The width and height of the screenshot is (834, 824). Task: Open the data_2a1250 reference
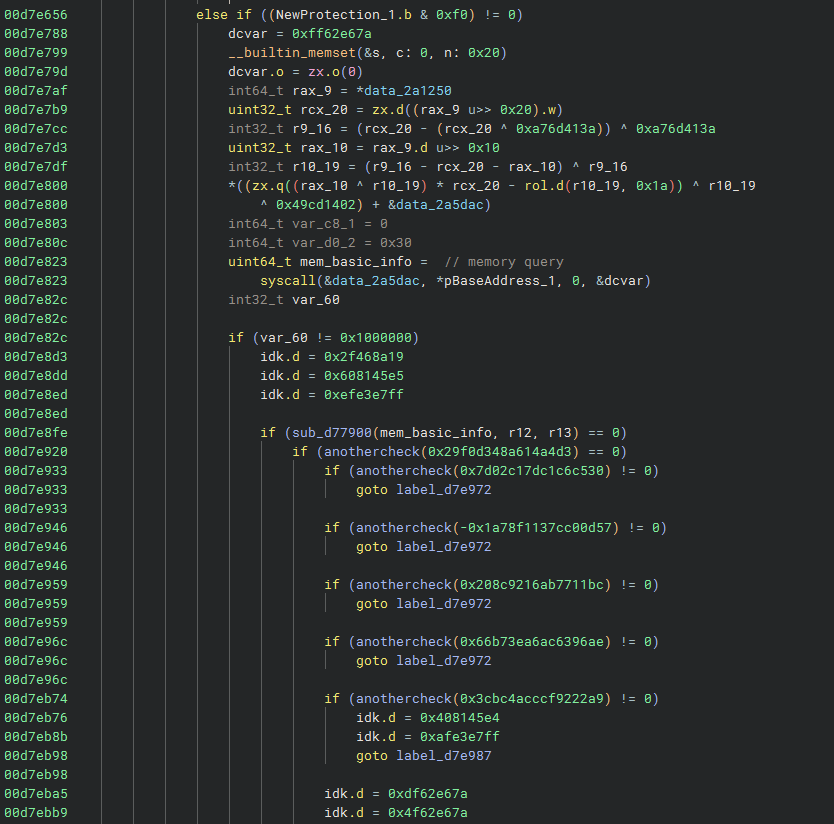[x=408, y=91]
